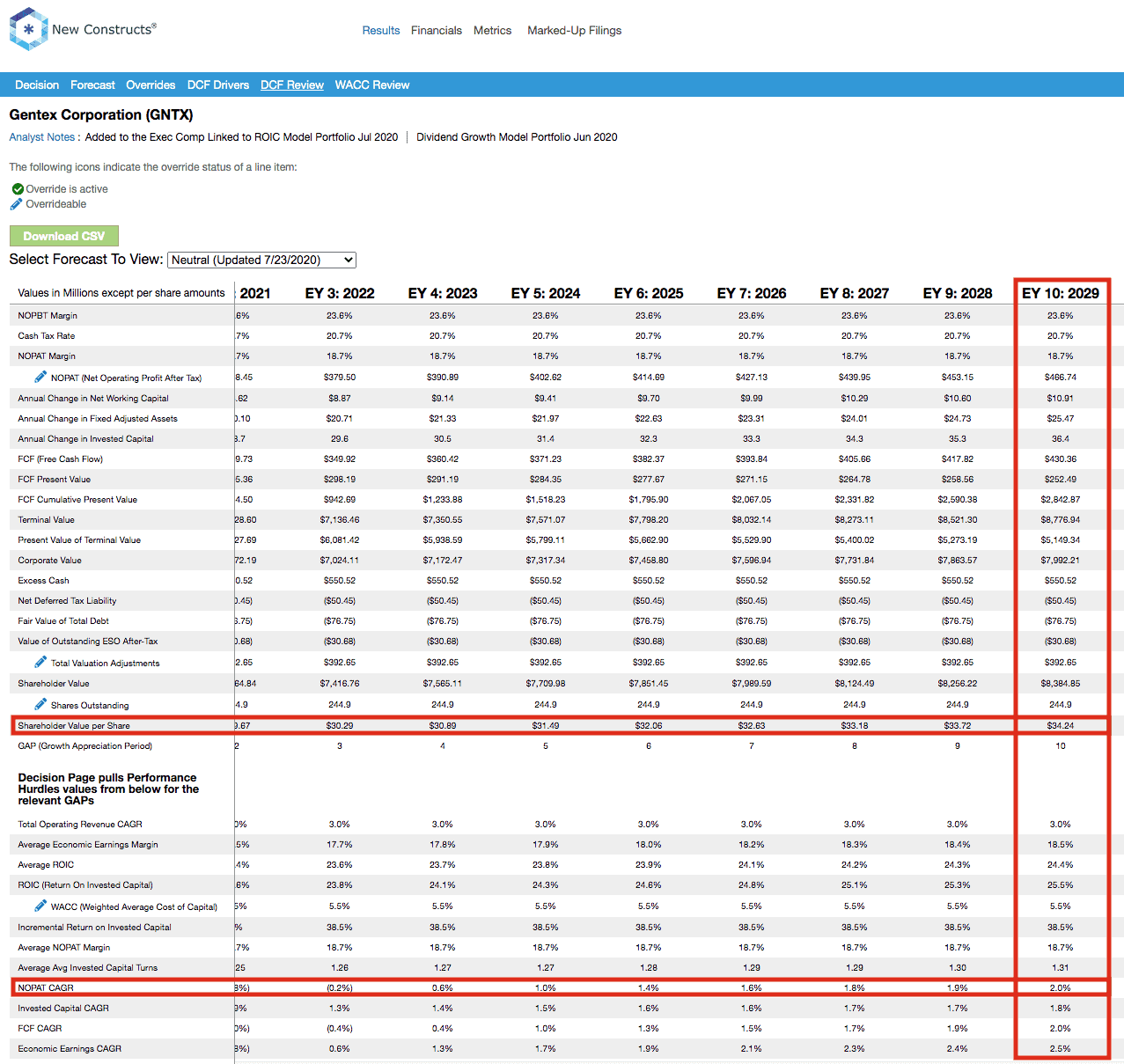The image size is (1124, 1064).
Task: Open the Select Forecast To View dropdown
Action: tap(261, 260)
